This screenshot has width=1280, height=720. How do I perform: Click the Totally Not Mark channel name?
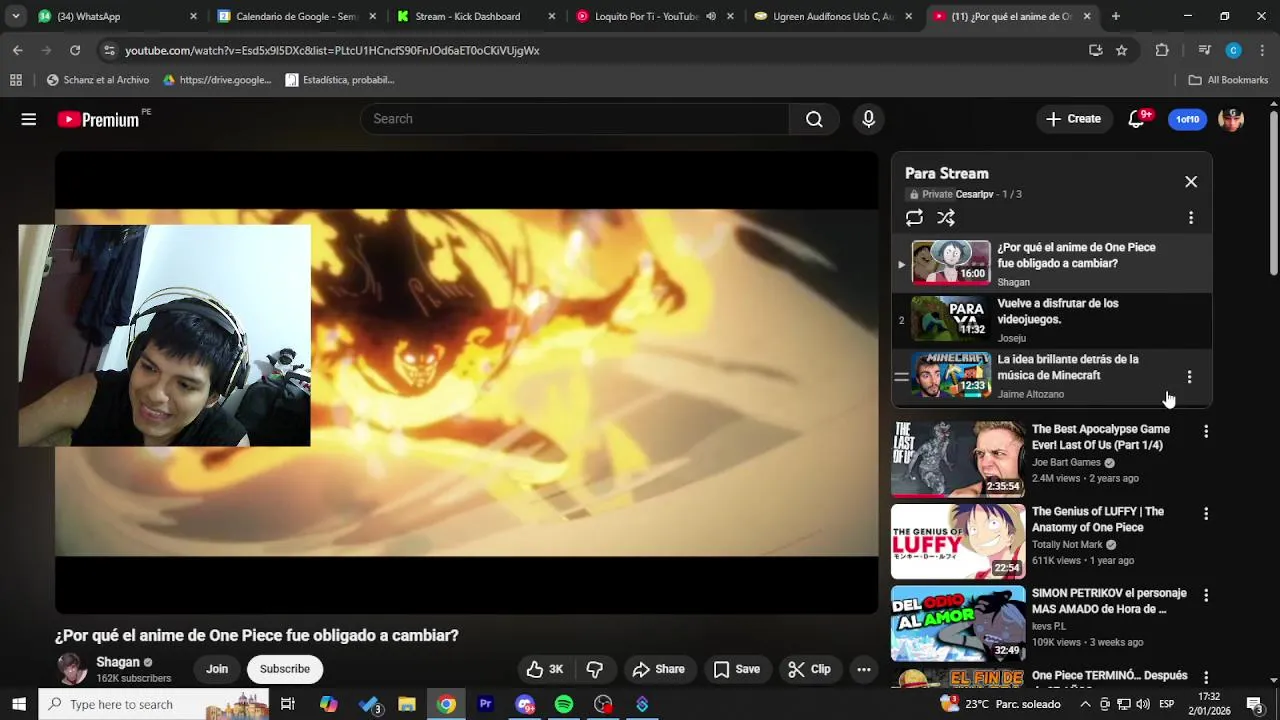1067,544
